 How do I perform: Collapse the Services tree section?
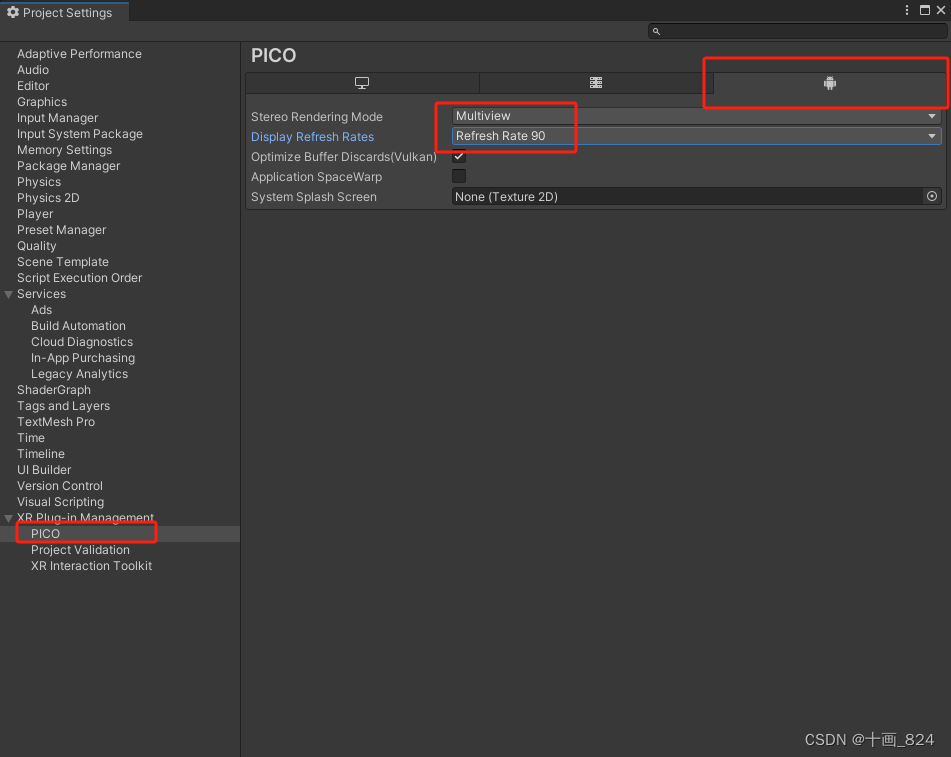click(x=8, y=294)
